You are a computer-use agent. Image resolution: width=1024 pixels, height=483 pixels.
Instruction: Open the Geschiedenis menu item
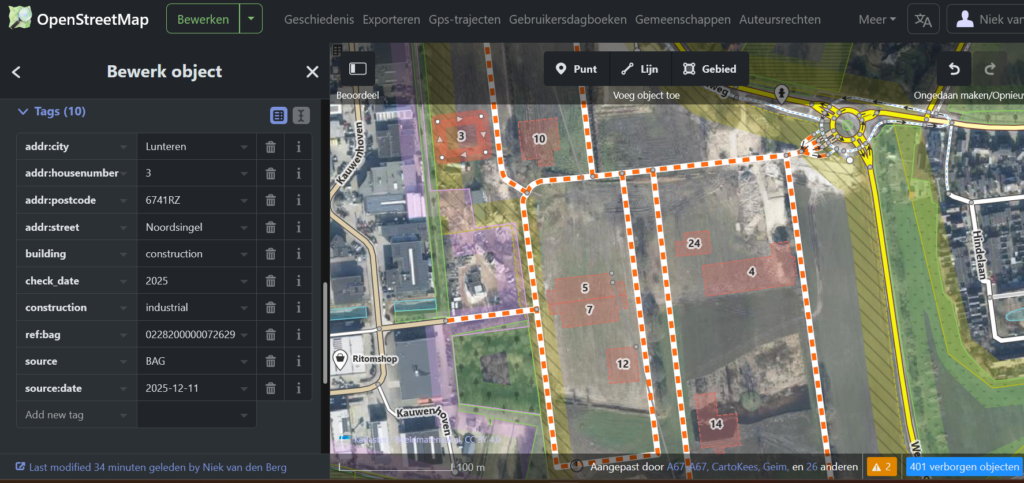(x=317, y=19)
